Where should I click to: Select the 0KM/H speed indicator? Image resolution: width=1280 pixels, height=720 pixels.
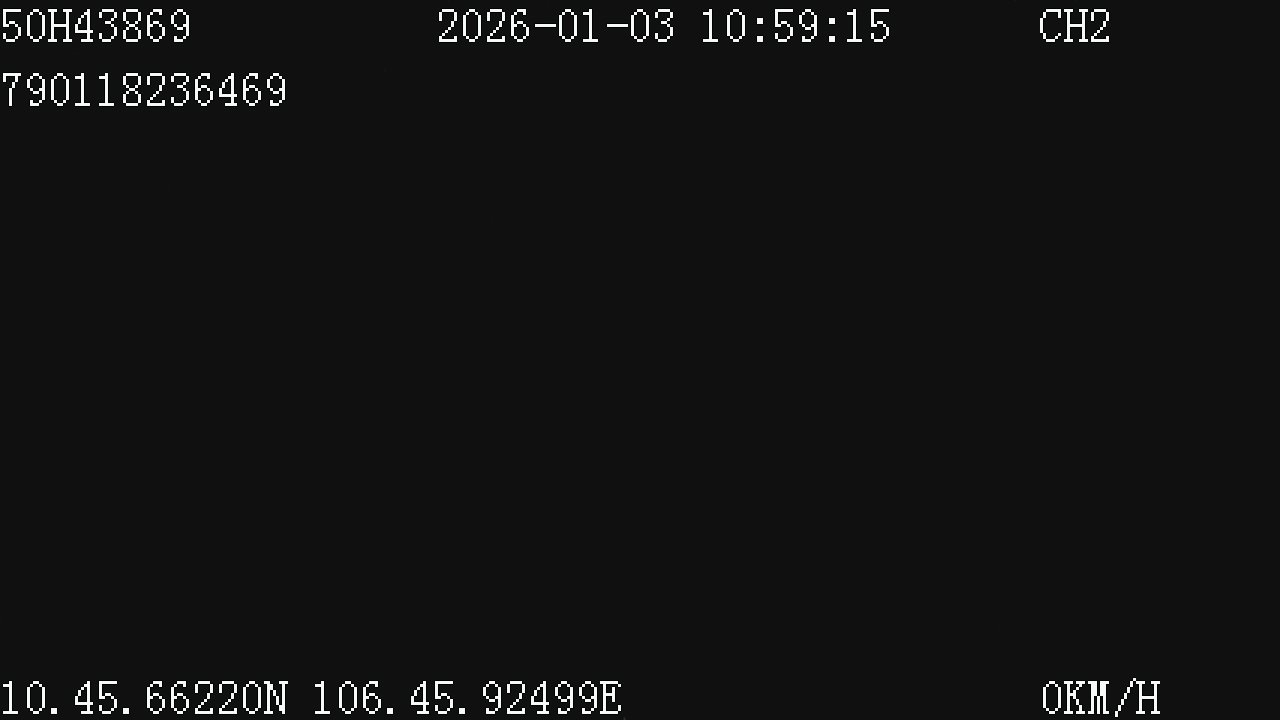(1100, 698)
